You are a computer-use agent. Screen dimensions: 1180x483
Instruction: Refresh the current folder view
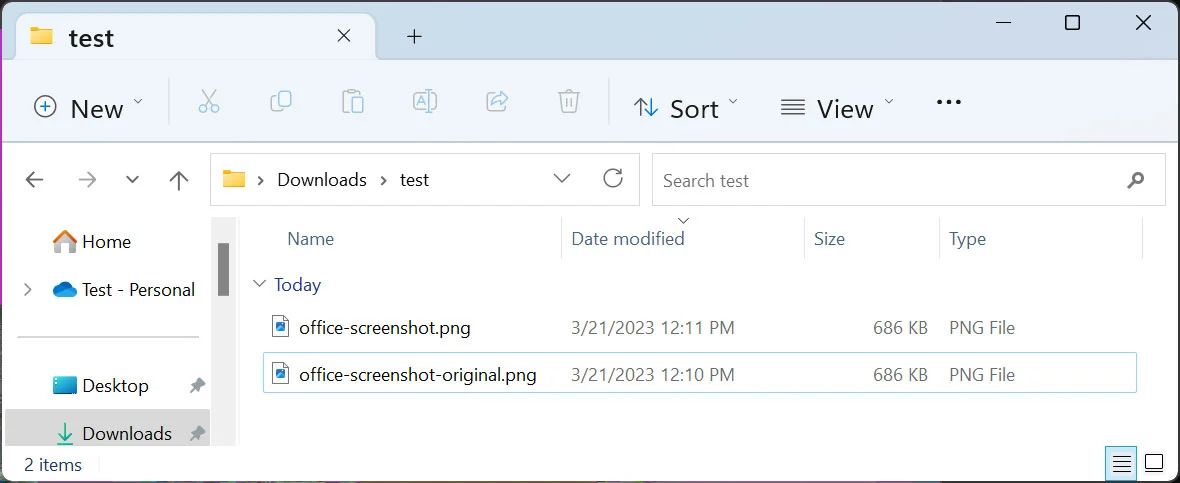[x=613, y=179]
